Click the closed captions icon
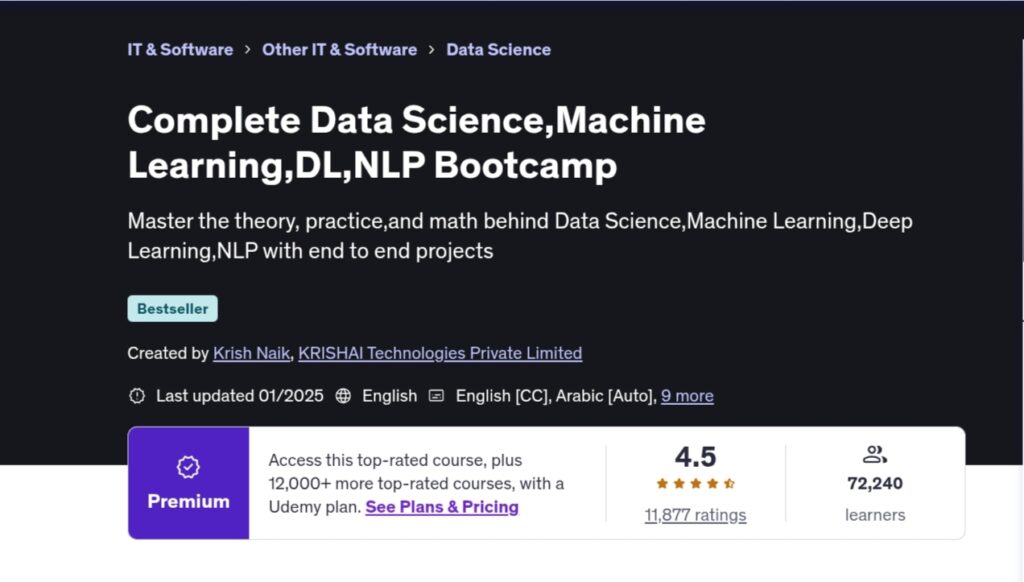1024x582 pixels. pyautogui.click(x=436, y=396)
